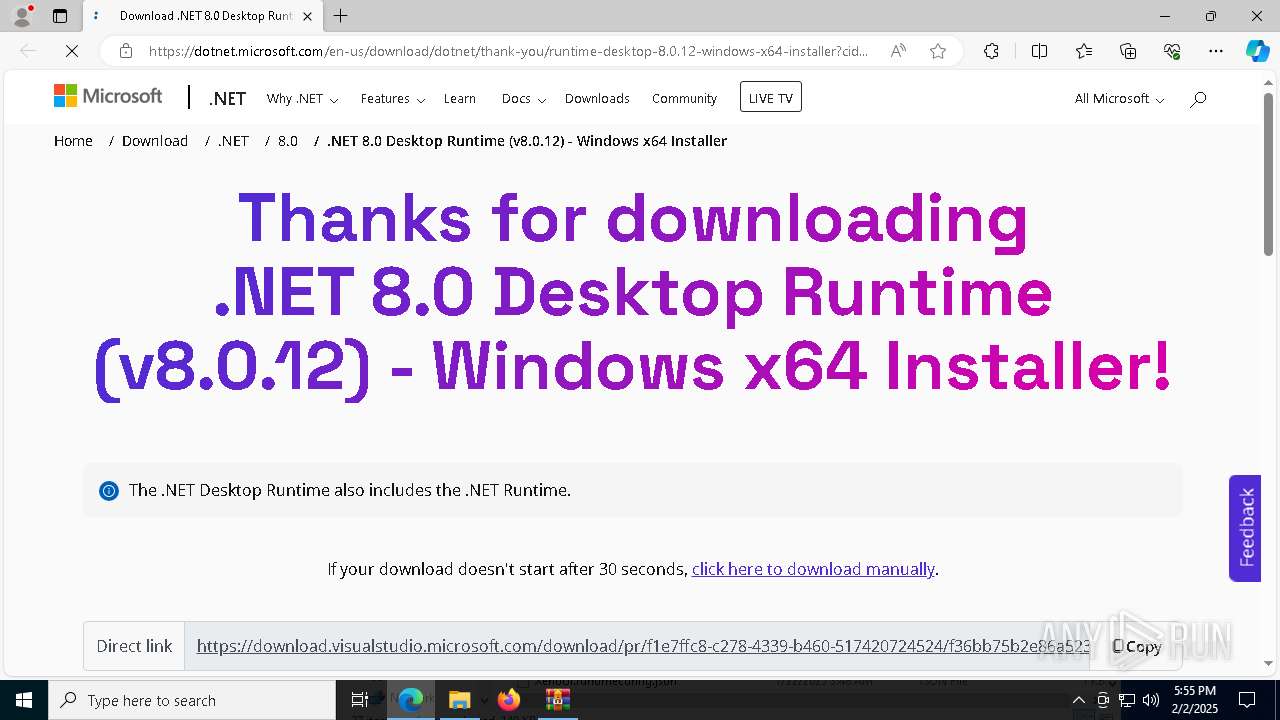Go to Download breadcrumb
1280x720 pixels.
pos(155,141)
